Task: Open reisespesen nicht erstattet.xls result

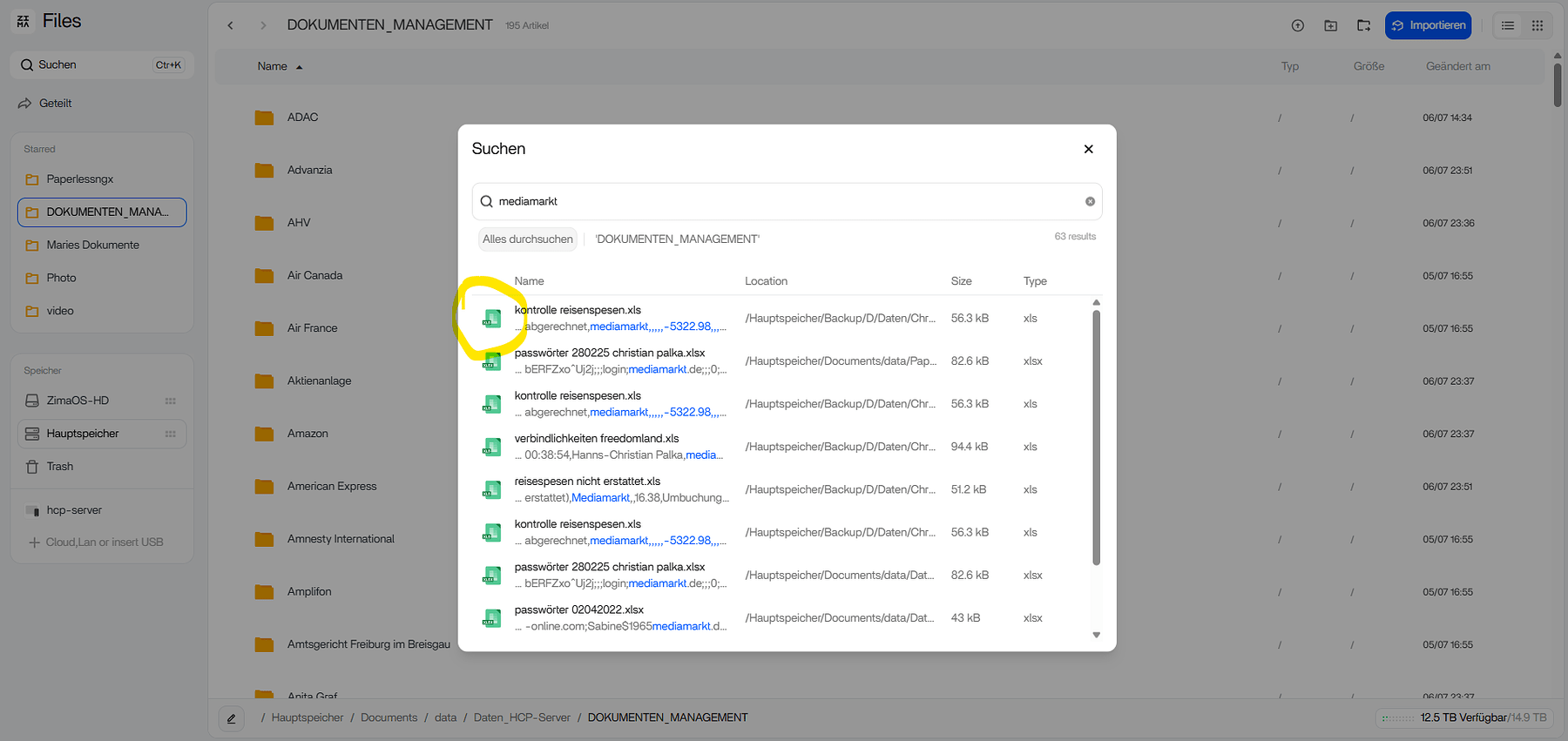Action: (x=587, y=482)
